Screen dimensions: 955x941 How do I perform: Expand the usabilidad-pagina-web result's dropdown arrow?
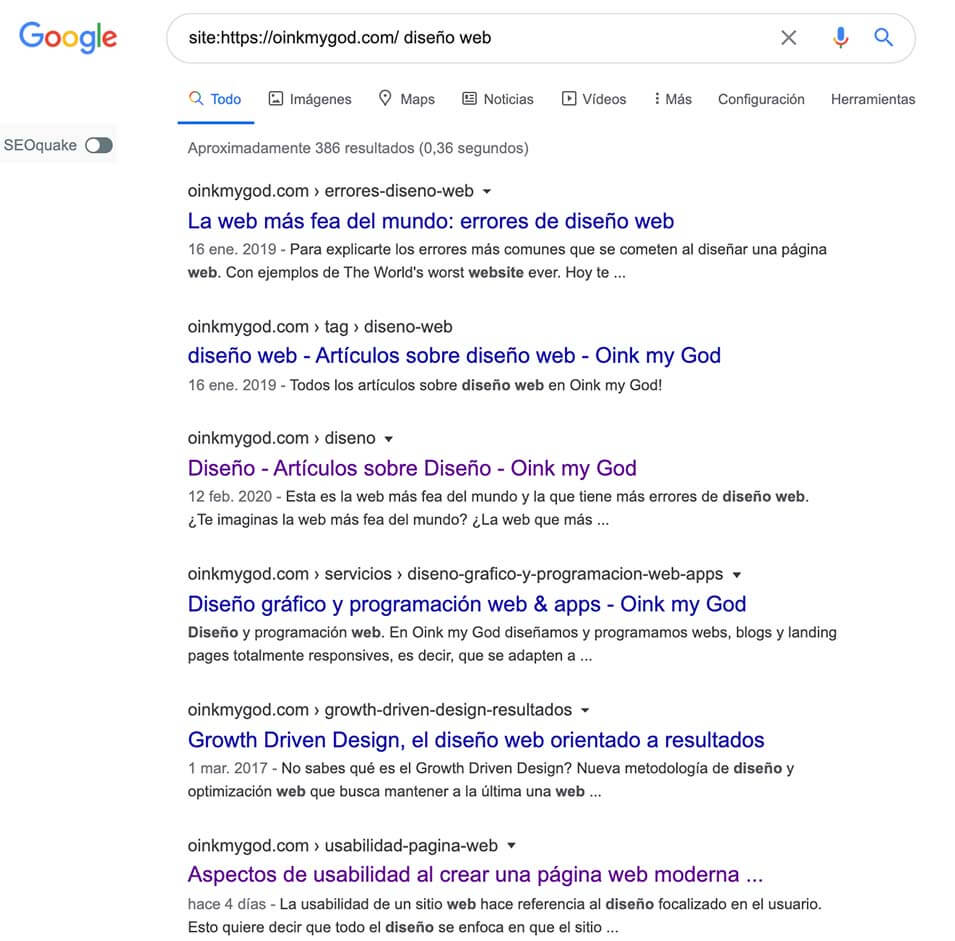point(511,845)
